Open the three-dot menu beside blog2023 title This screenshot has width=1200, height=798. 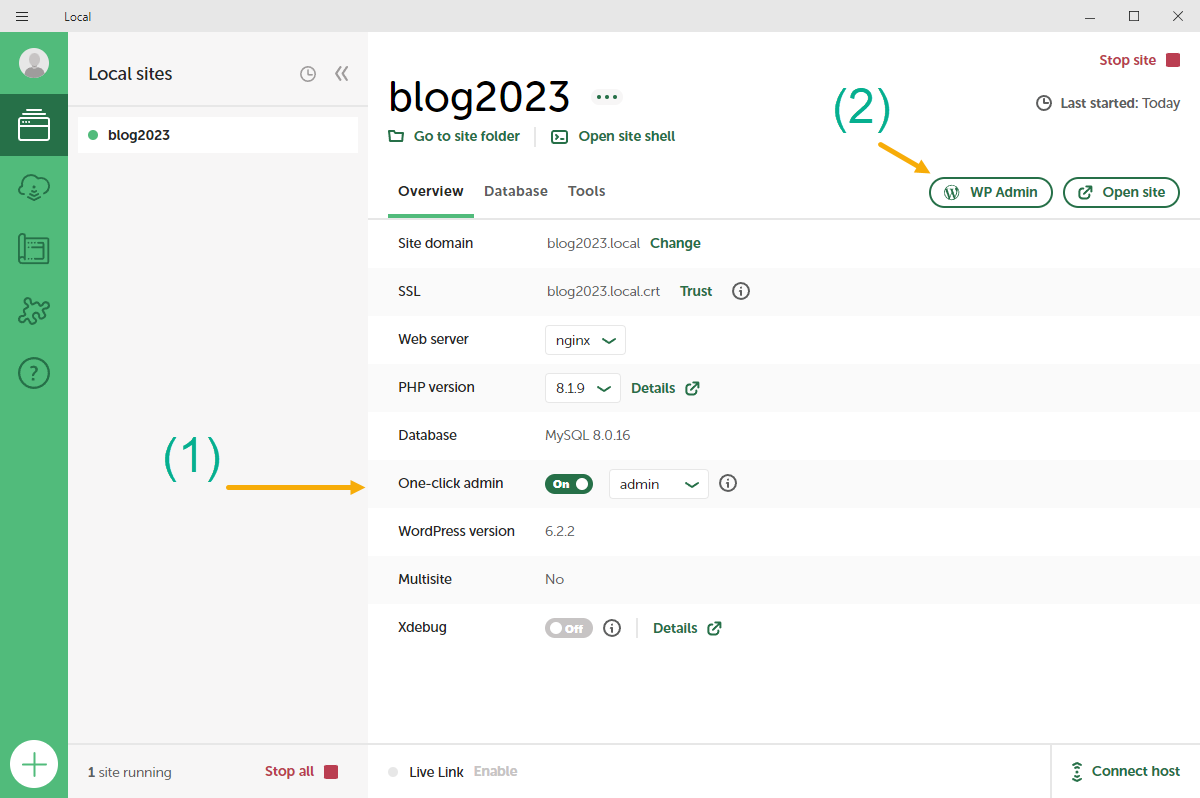pos(607,97)
